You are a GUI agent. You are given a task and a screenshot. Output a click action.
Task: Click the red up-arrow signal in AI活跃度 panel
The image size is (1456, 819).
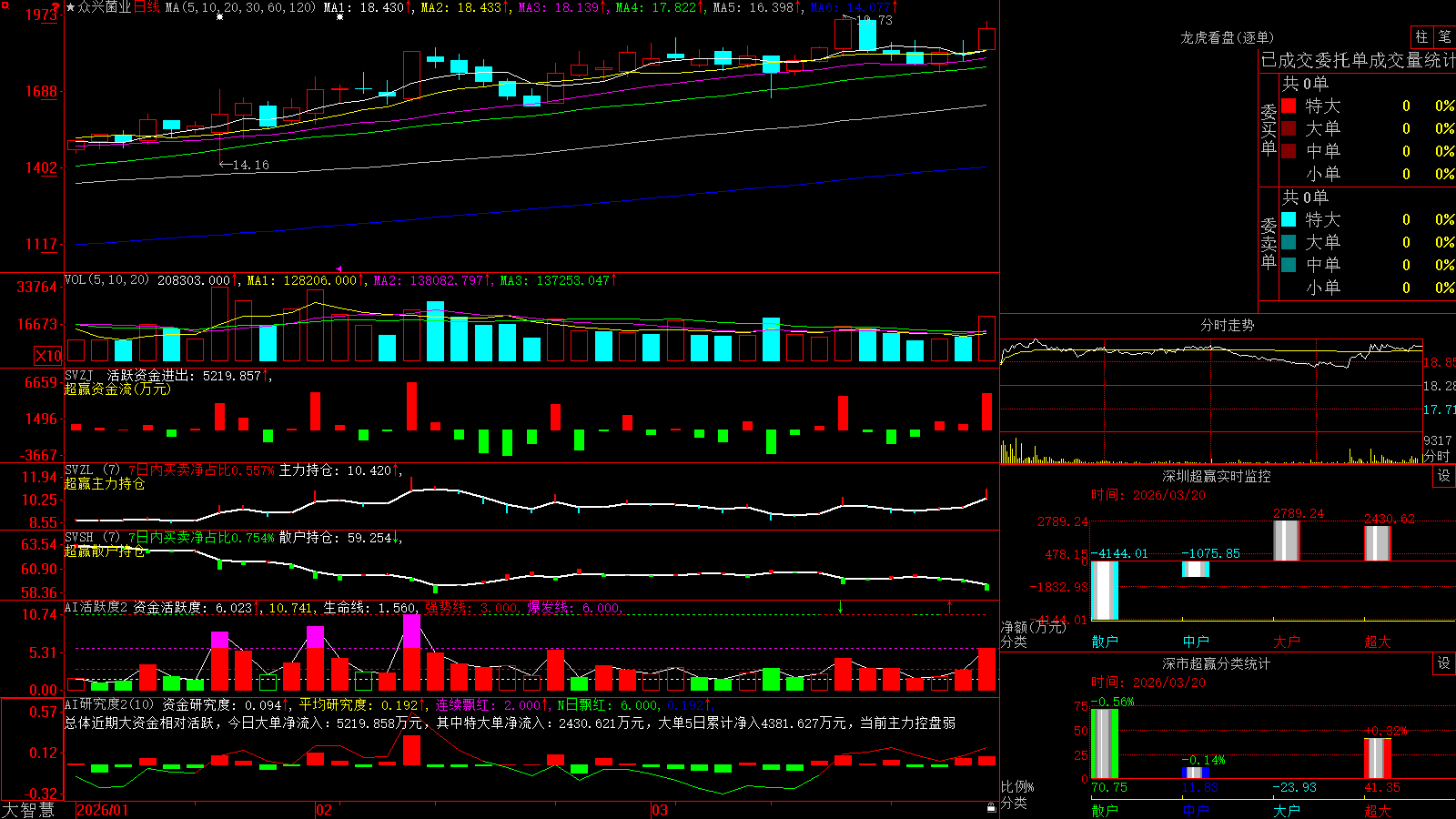pyautogui.click(x=950, y=606)
